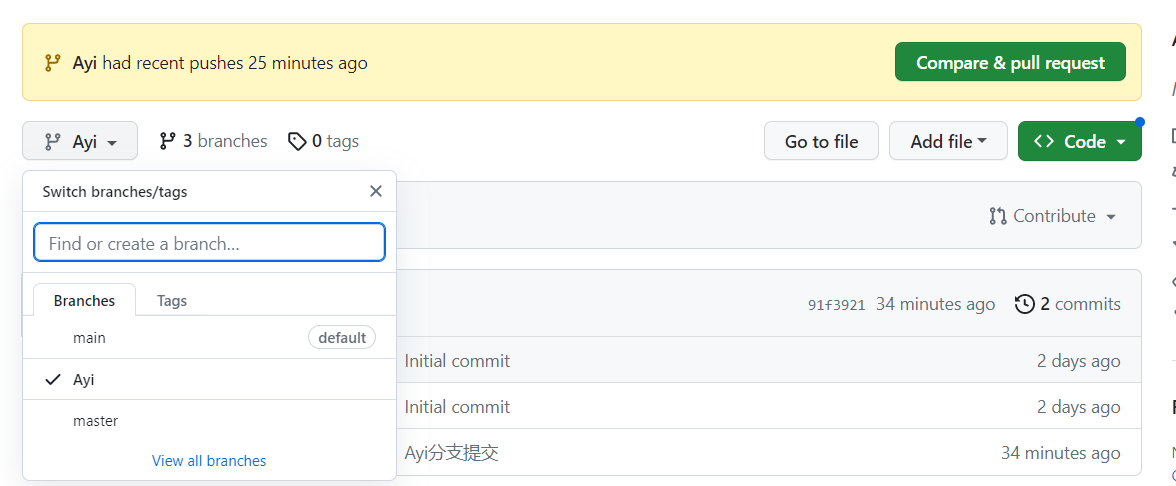Click the branch icon in the yellow banner
1176x486 pixels.
[x=53, y=63]
